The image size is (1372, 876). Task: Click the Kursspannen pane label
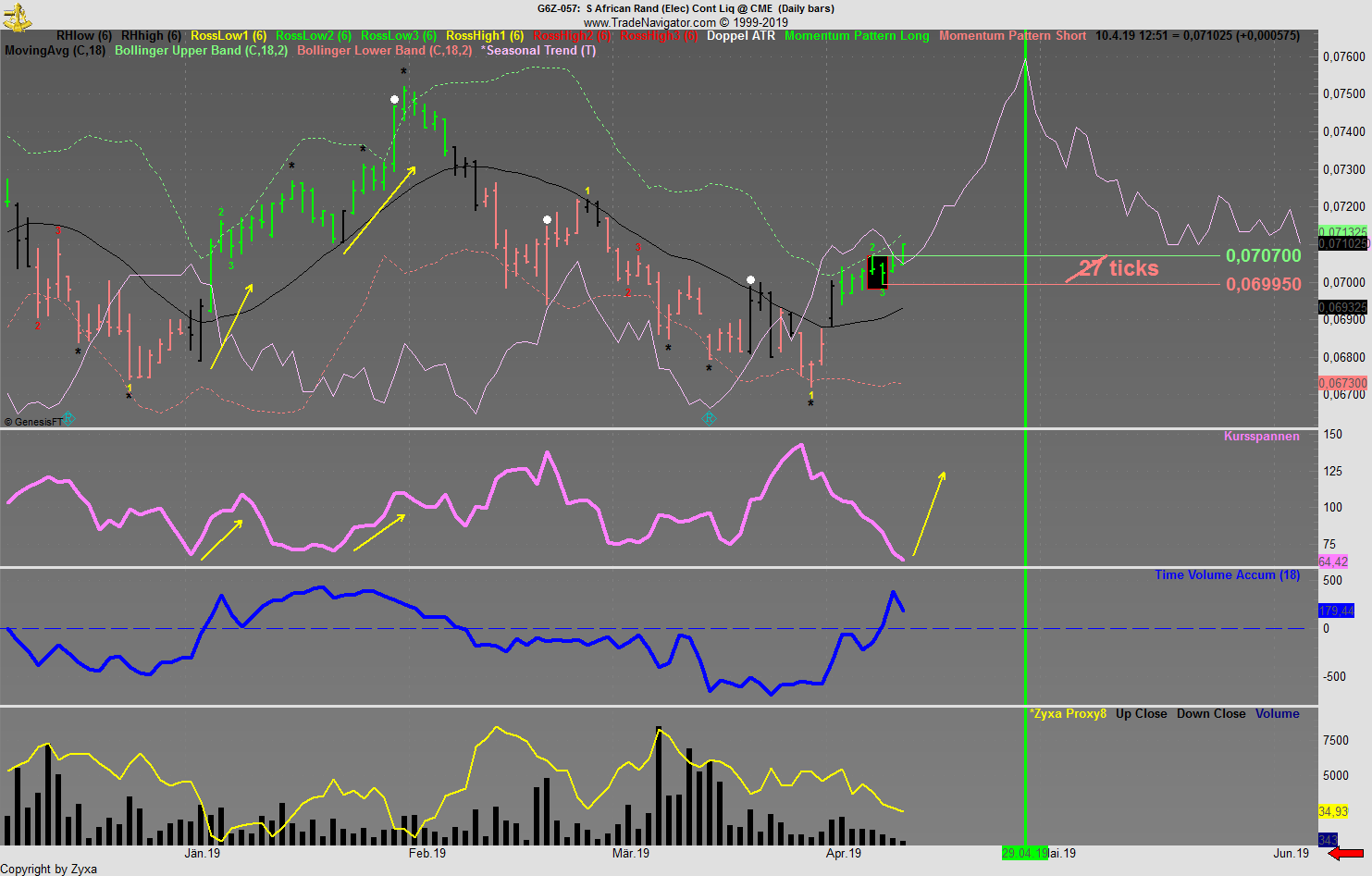(x=1262, y=437)
